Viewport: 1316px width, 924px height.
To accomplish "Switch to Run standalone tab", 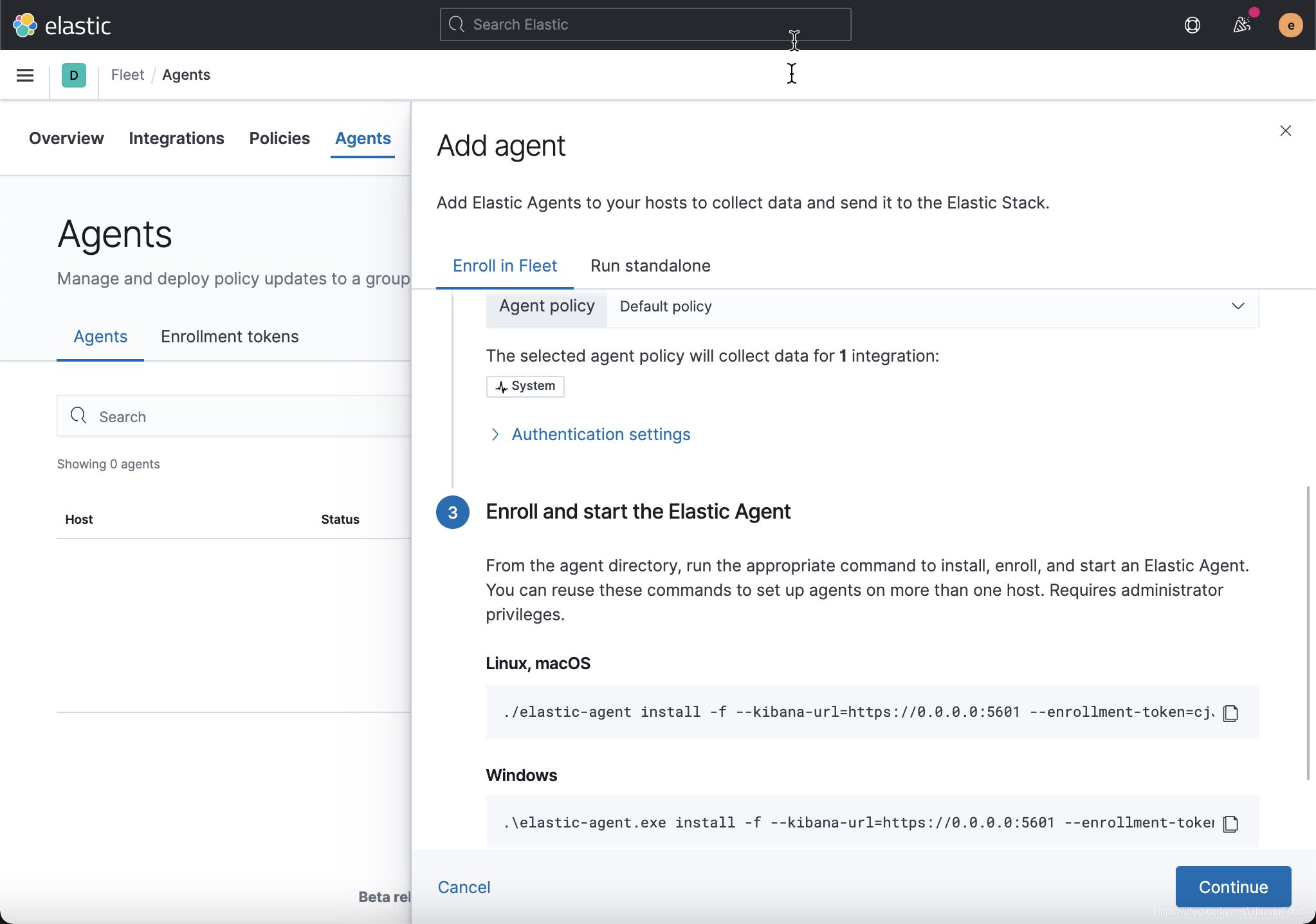I will (x=650, y=266).
